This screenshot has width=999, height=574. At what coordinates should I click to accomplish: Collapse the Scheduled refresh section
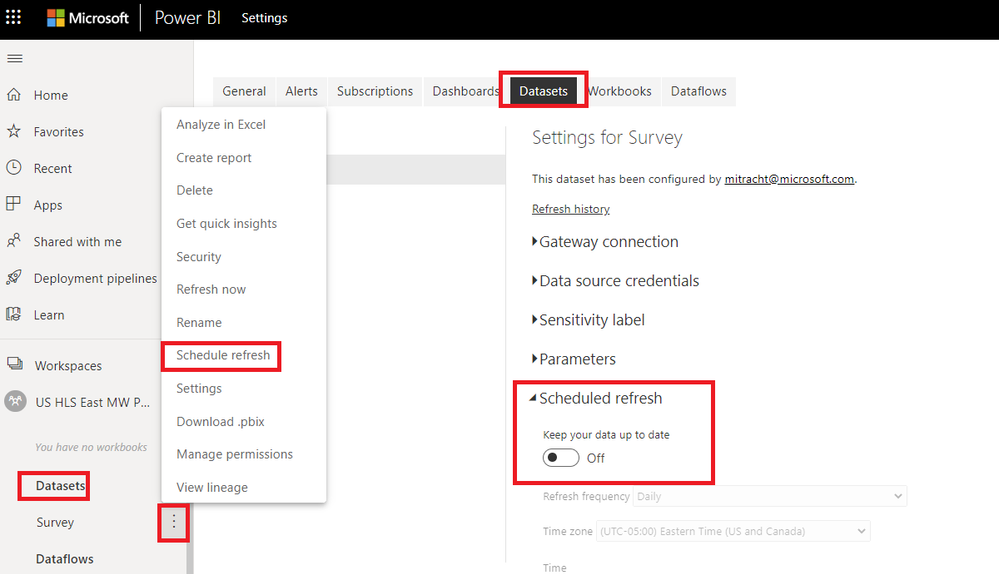coord(597,398)
